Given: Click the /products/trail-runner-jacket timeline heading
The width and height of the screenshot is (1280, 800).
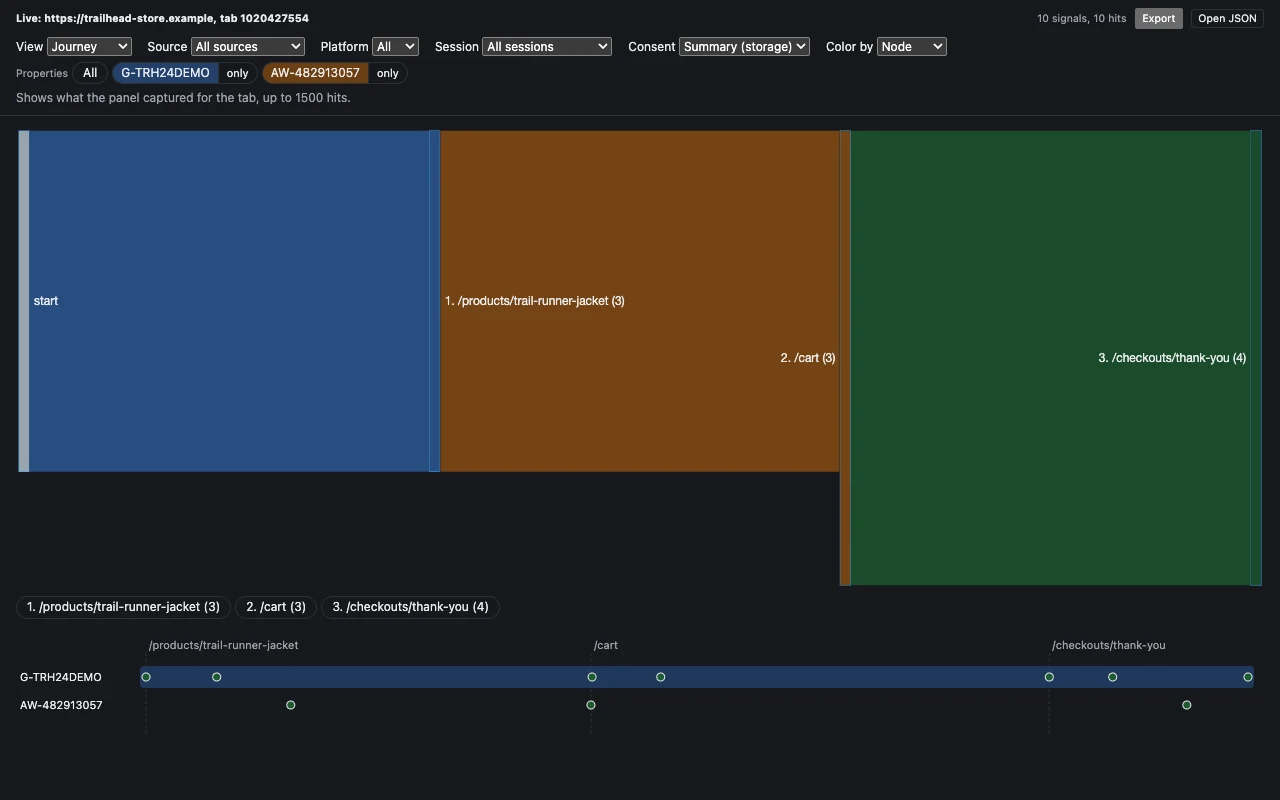Looking at the screenshot, I should (x=224, y=645).
